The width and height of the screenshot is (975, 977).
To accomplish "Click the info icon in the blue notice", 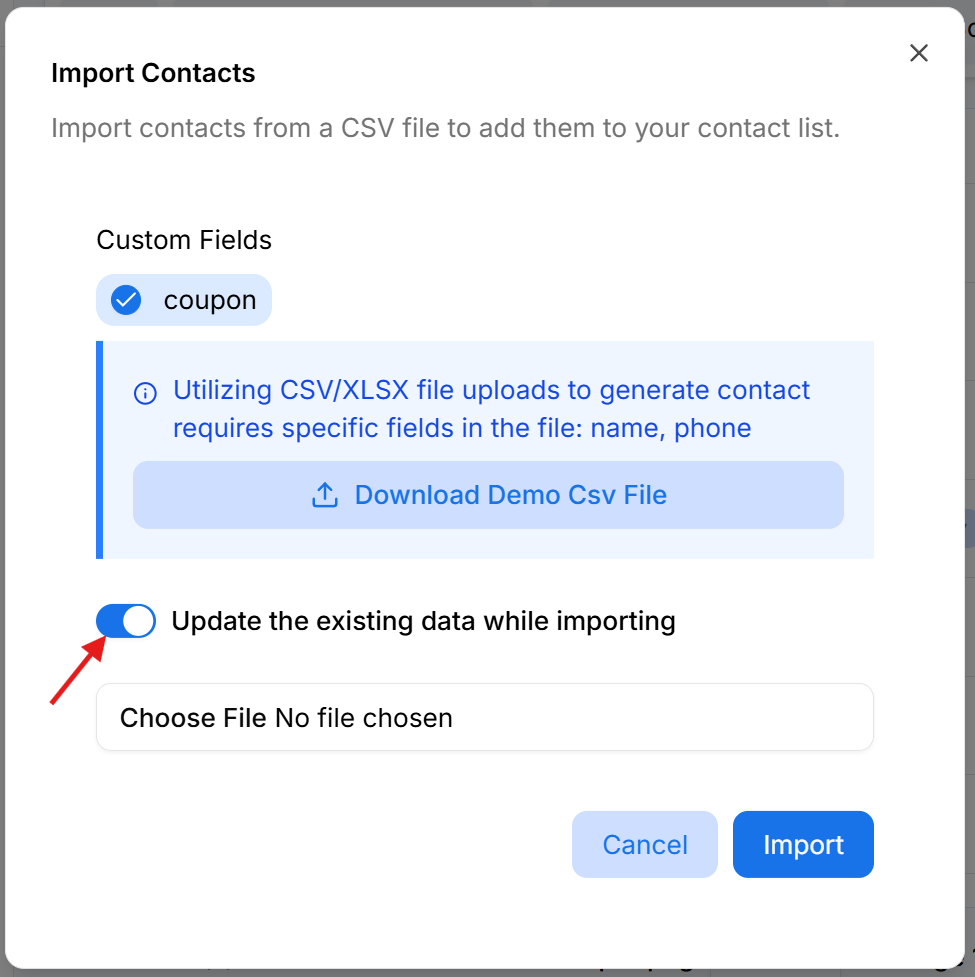I will 145,393.
